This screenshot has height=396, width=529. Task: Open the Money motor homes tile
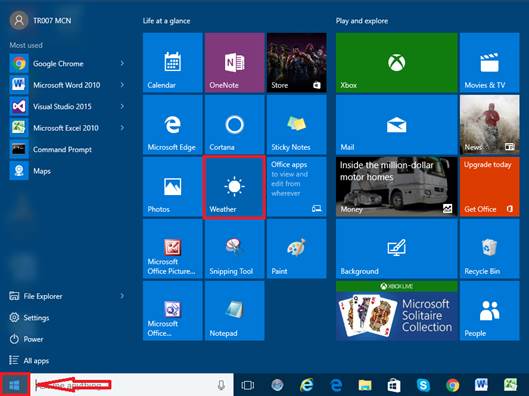coord(396,187)
